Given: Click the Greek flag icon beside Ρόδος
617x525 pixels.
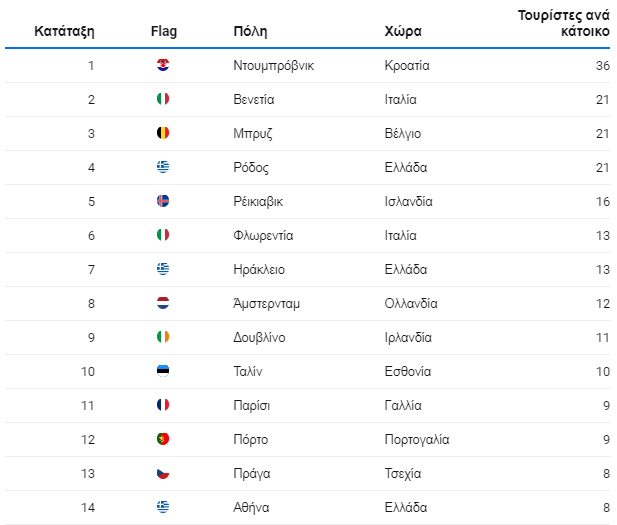Looking at the screenshot, I should (x=163, y=167).
